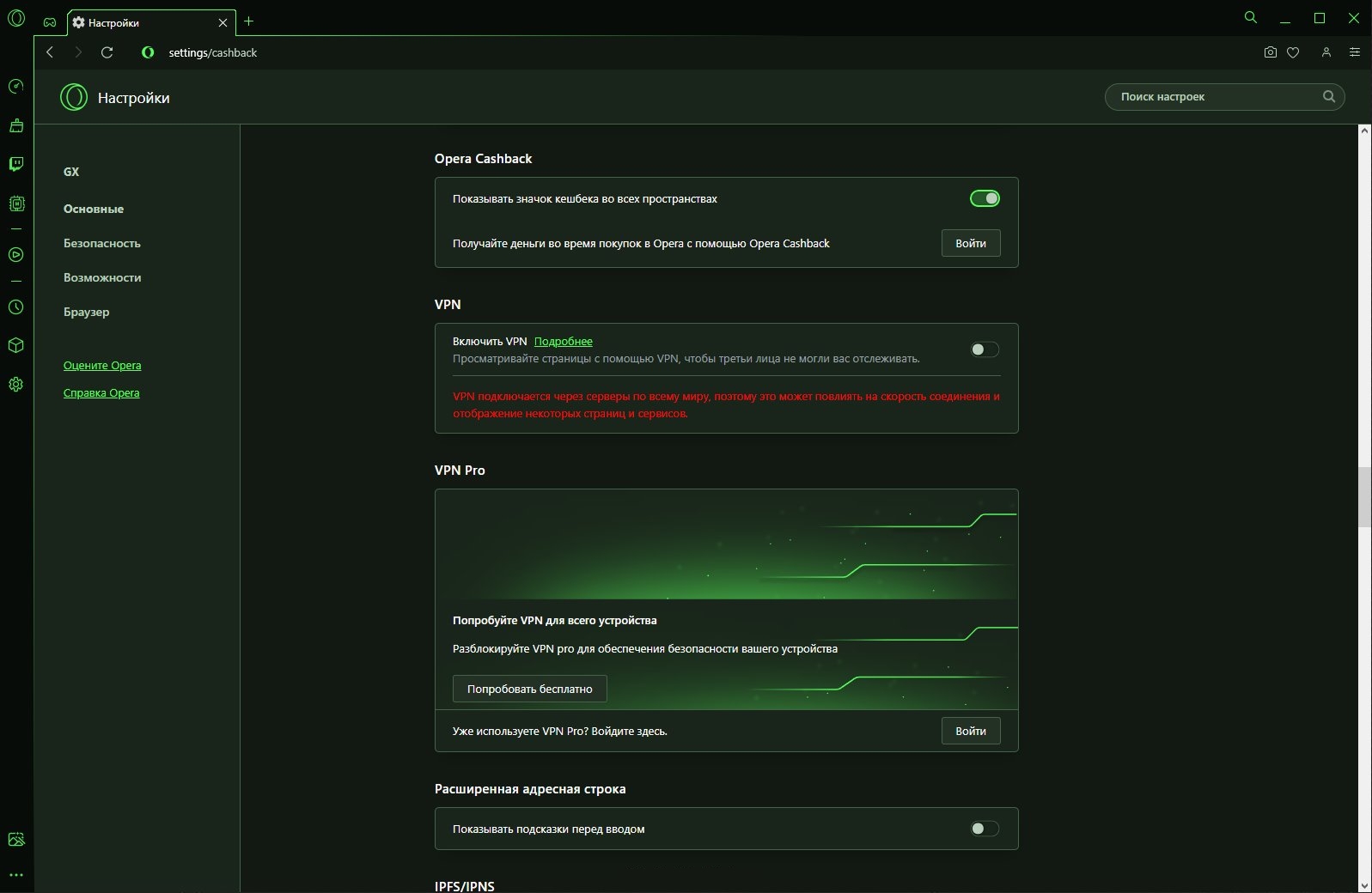Click the VPN Pro heading

point(460,470)
